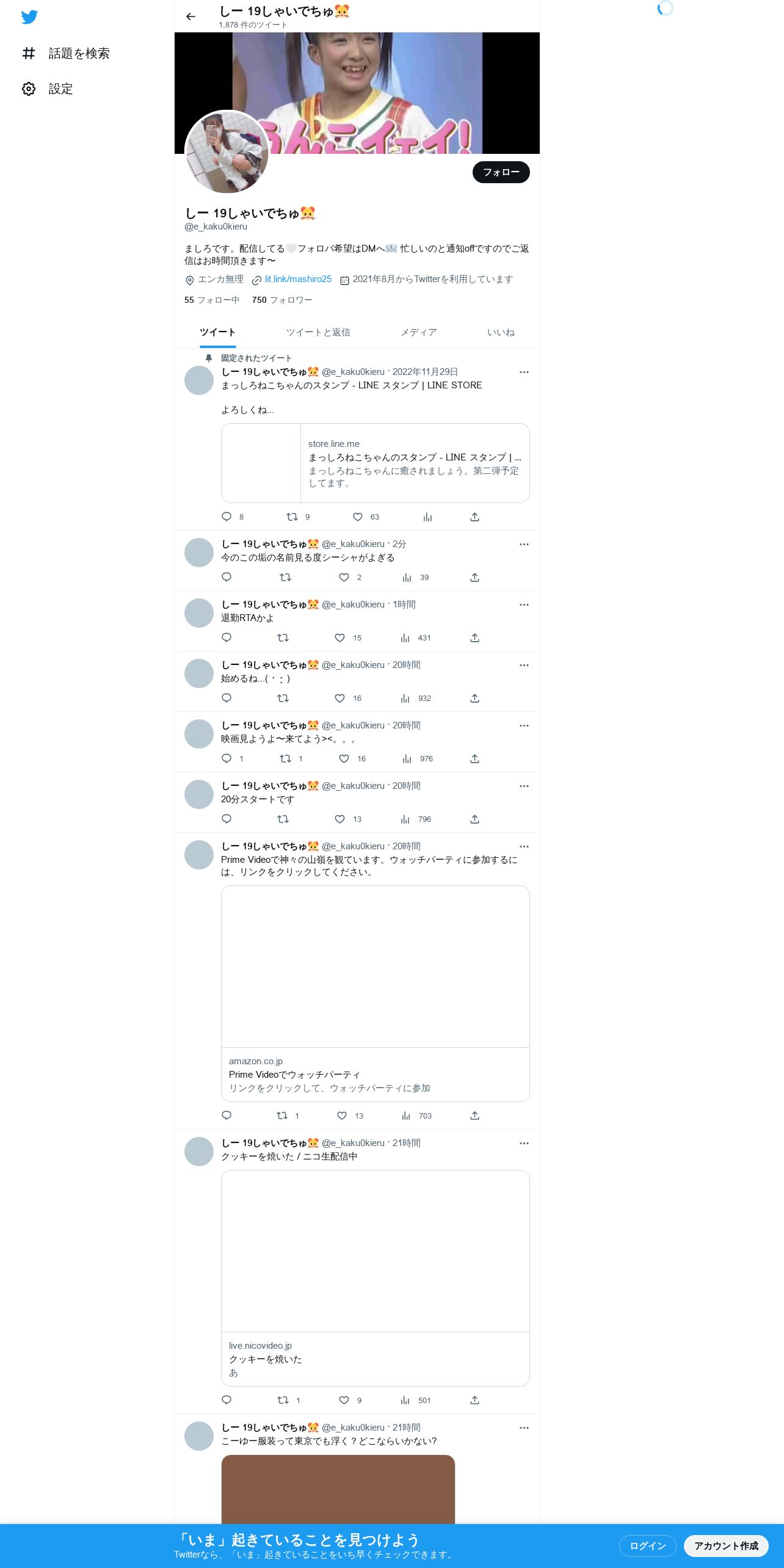The image size is (784, 1568).
Task: Share the 20分スタートです tweet
Action: [x=474, y=819]
